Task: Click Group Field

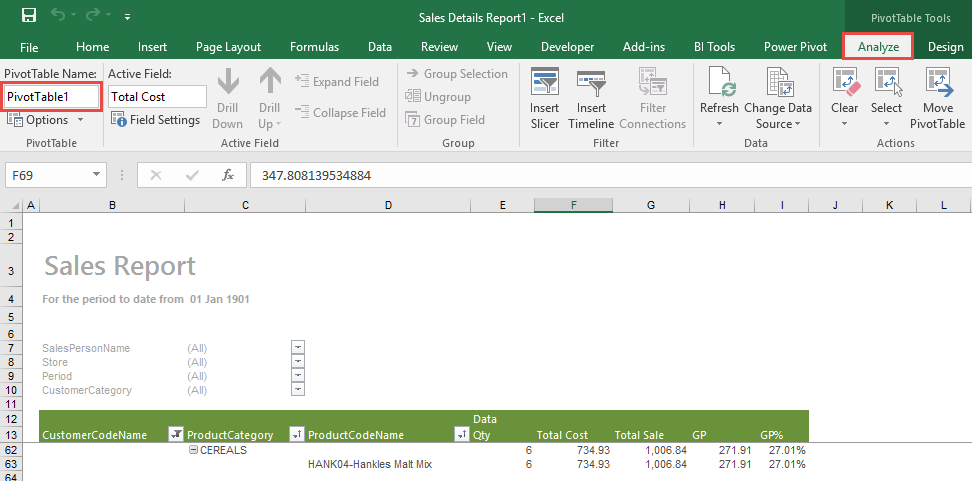Action: coord(445,120)
